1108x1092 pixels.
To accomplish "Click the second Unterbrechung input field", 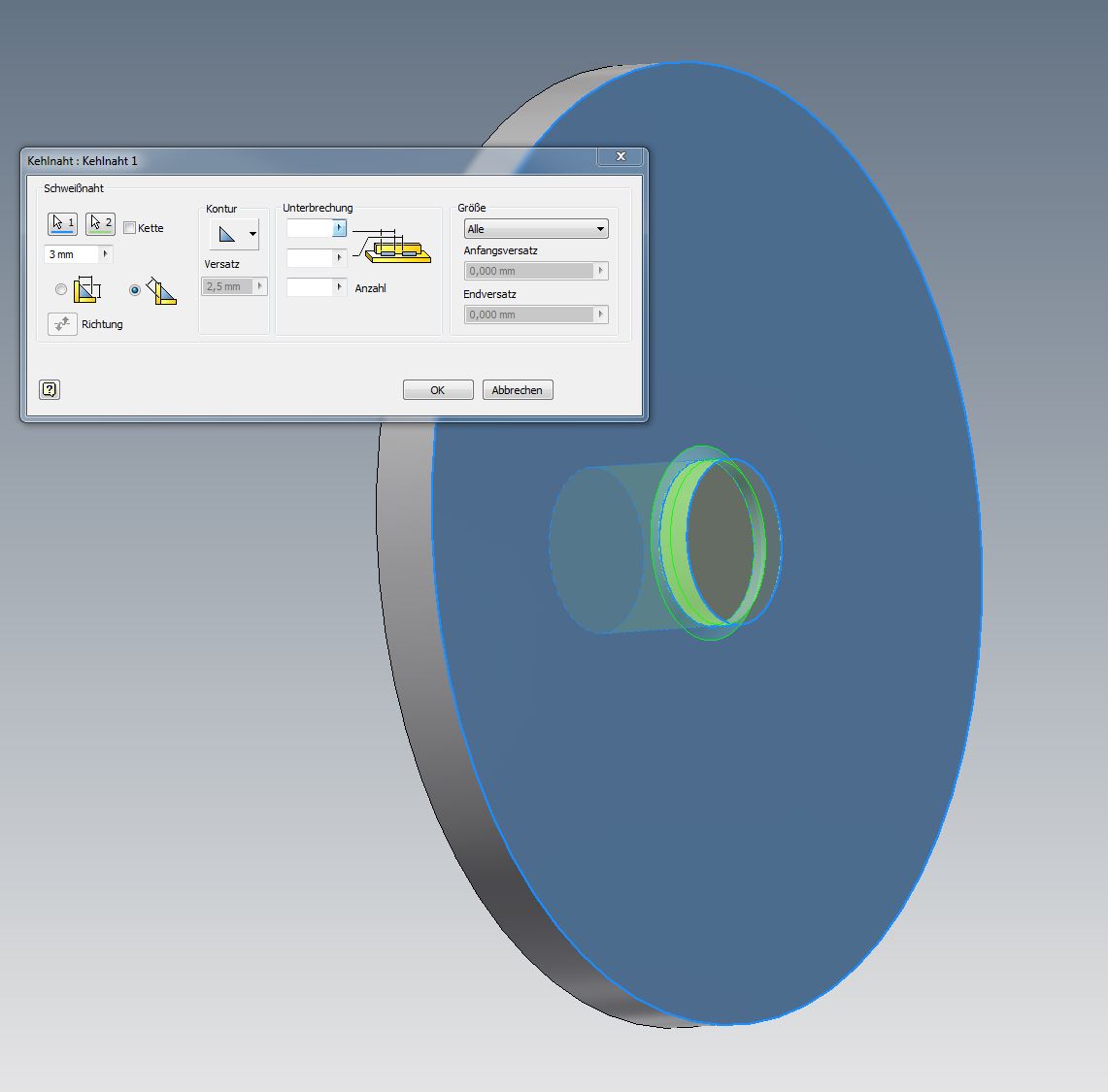I will 310,258.
